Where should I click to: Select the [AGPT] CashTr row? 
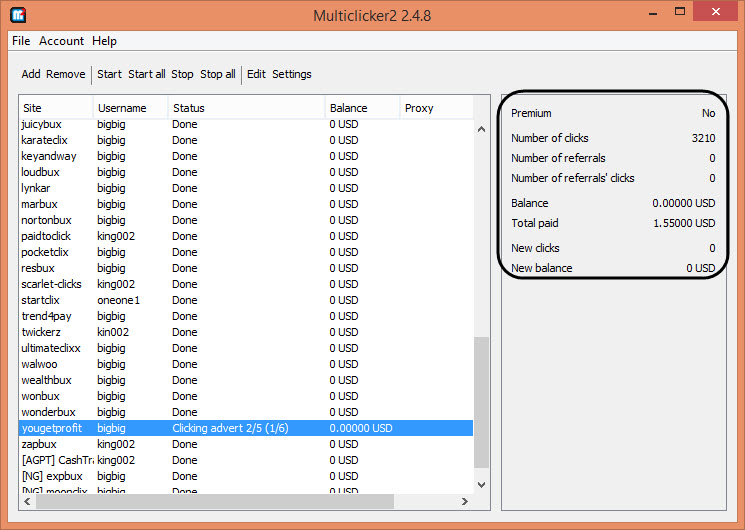point(246,460)
